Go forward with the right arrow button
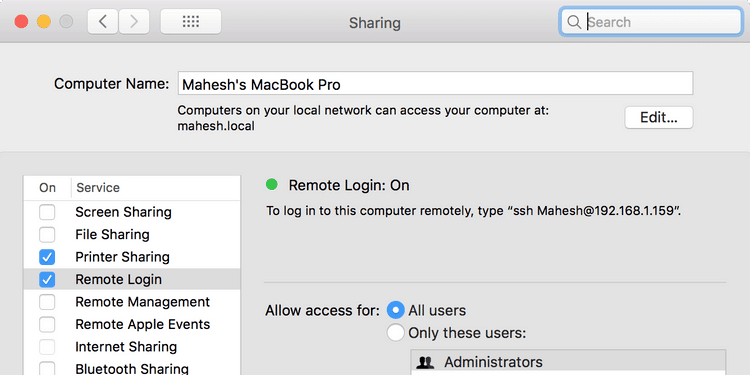Screen dimensions: 750x375 point(134,22)
